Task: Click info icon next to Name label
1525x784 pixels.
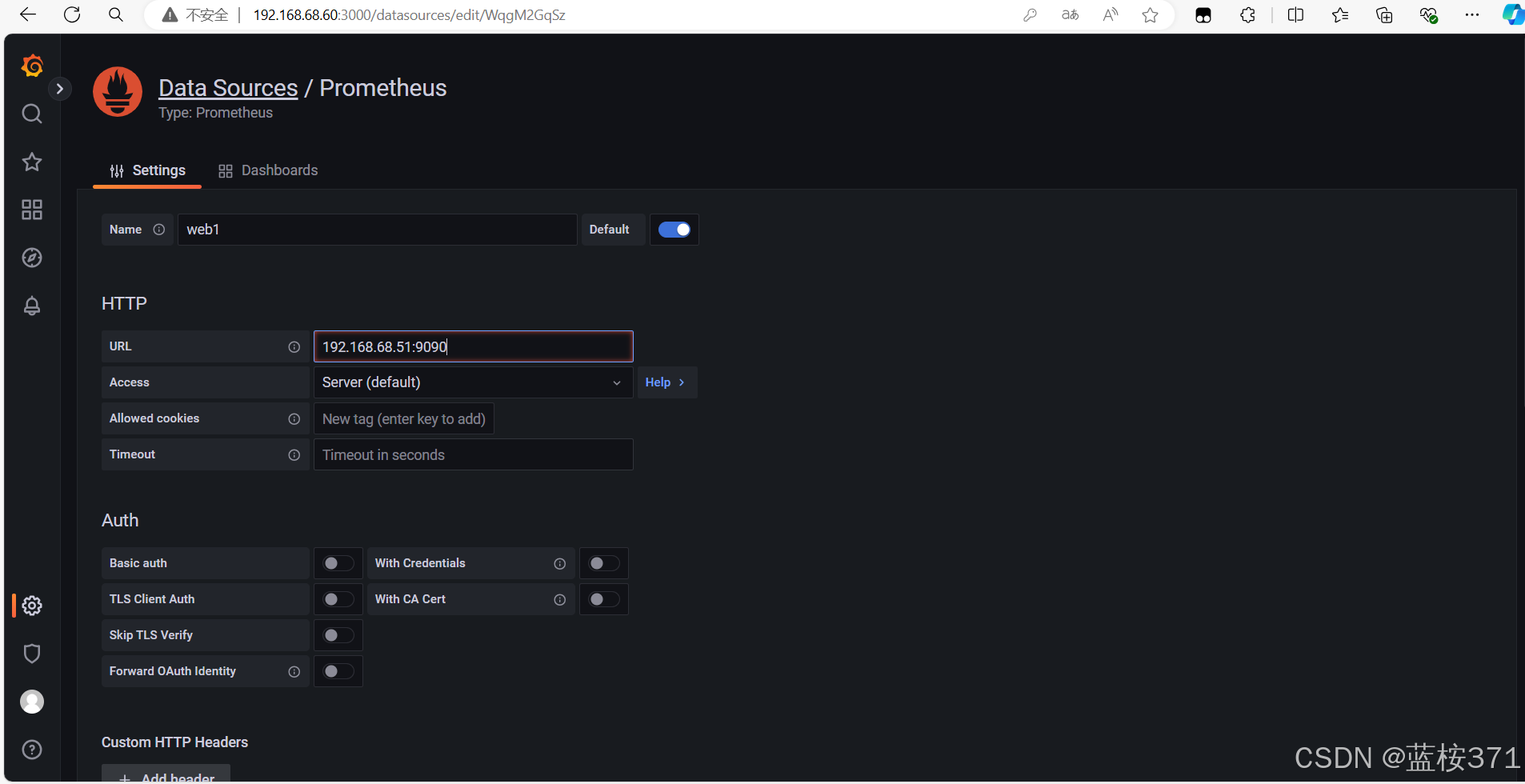Action: click(x=159, y=230)
